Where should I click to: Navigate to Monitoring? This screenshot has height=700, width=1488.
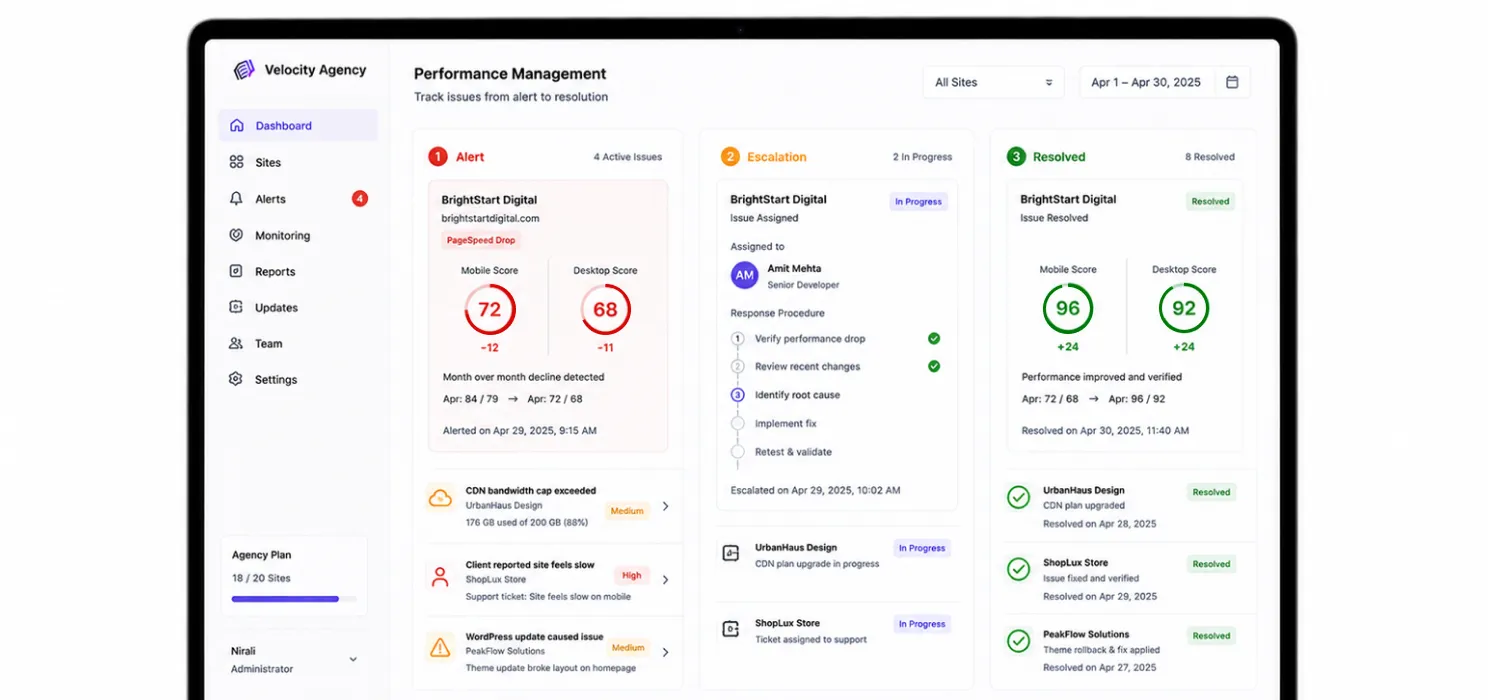point(298,235)
